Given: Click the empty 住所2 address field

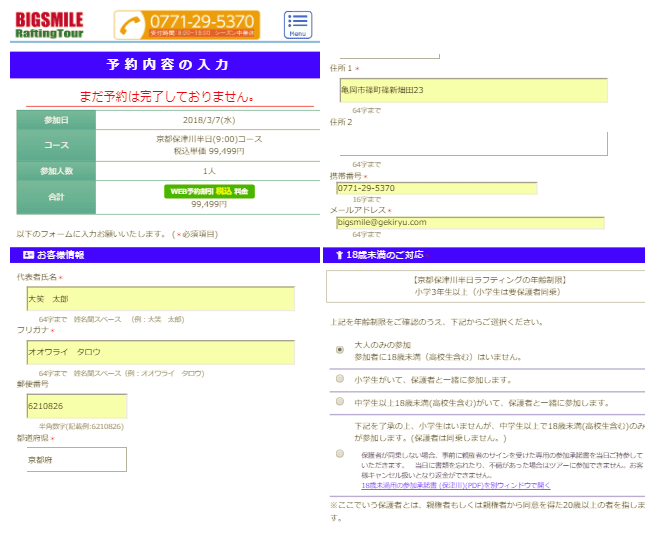Looking at the screenshot, I should (473, 143).
